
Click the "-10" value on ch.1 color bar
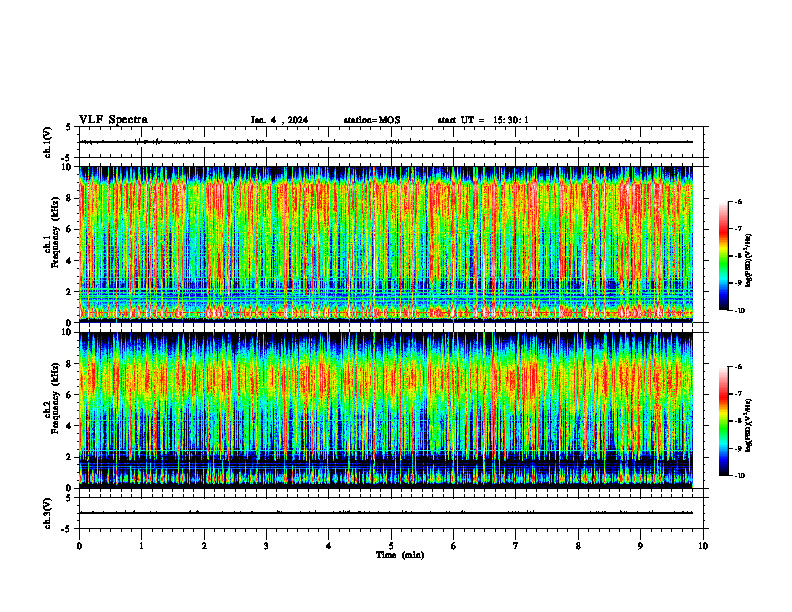pos(740,311)
